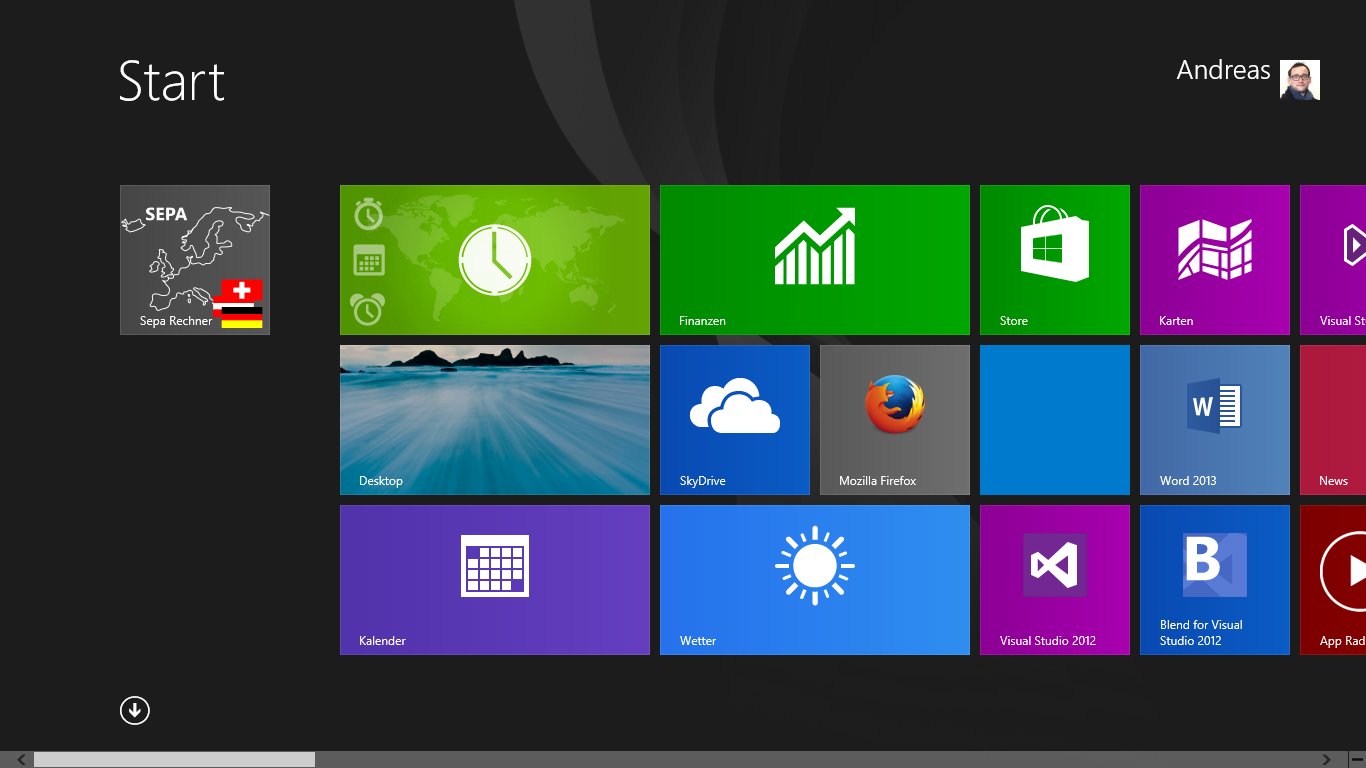1366x768 pixels.
Task: Open the Kalender tile
Action: [x=495, y=580]
